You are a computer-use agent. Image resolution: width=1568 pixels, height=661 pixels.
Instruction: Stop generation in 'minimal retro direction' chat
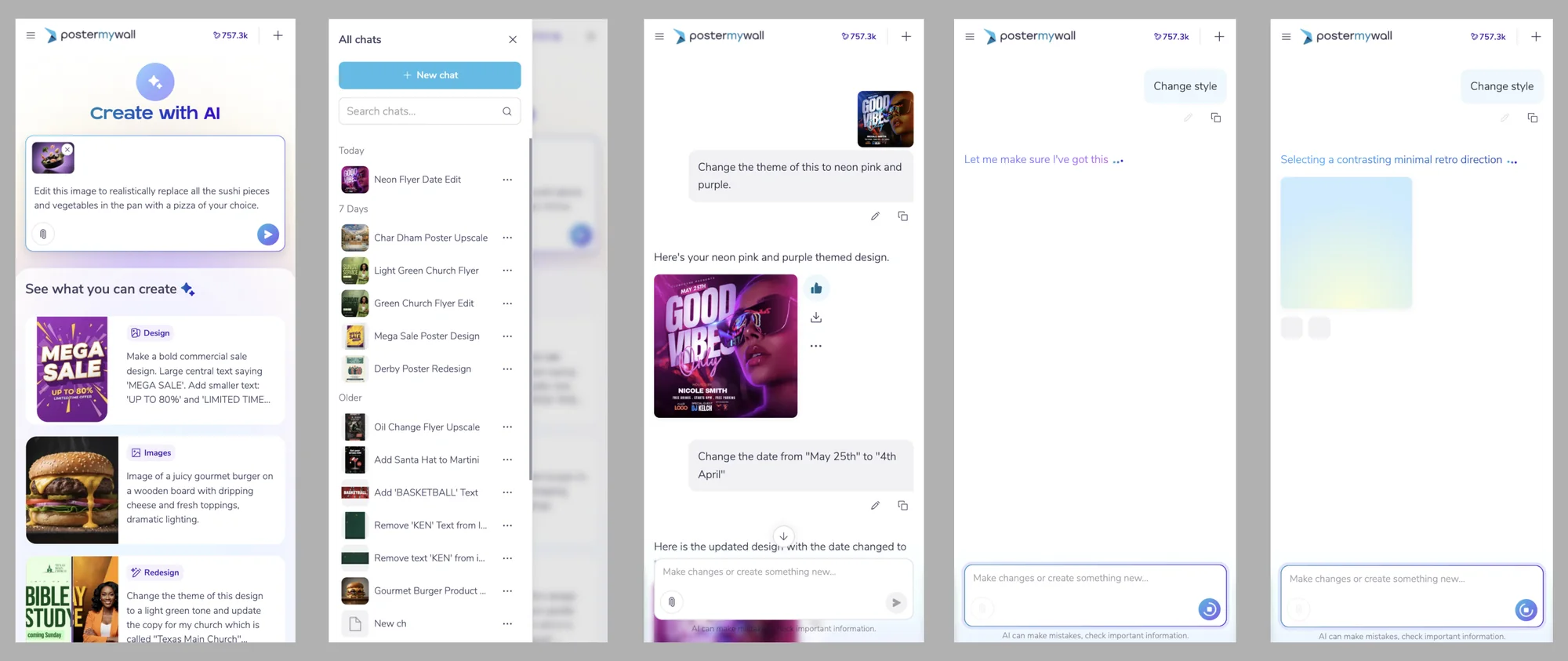[x=1526, y=610]
